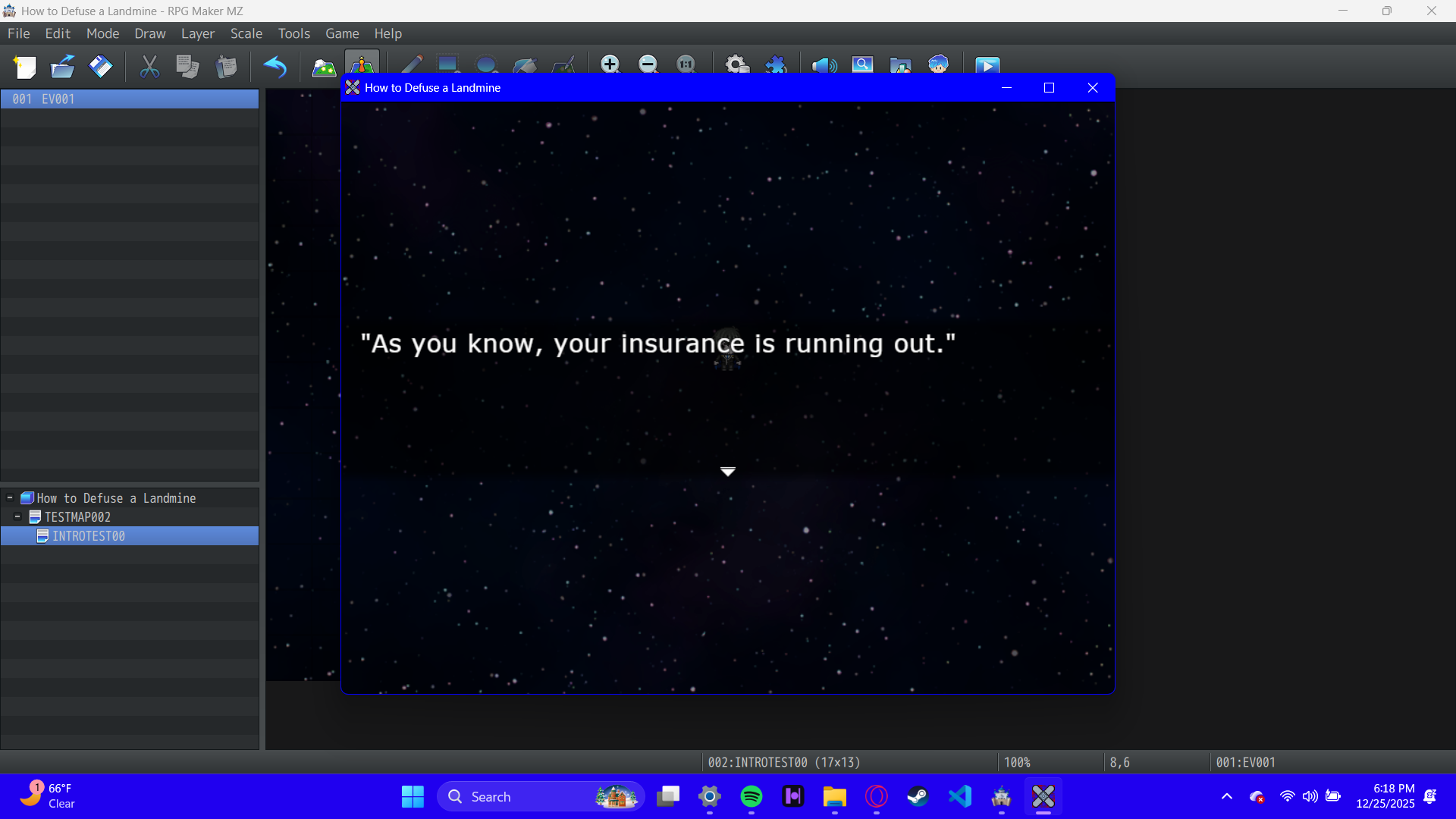Open Plugin Manager puzzle icon

(776, 64)
